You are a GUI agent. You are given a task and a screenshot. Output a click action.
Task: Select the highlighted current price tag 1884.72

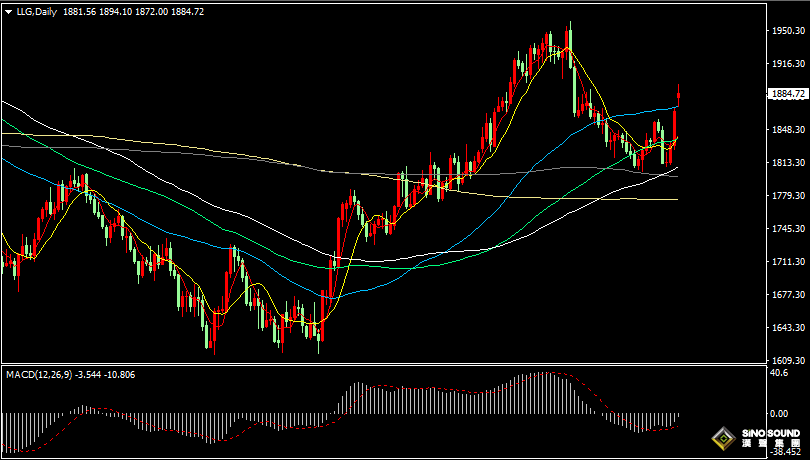pos(787,94)
